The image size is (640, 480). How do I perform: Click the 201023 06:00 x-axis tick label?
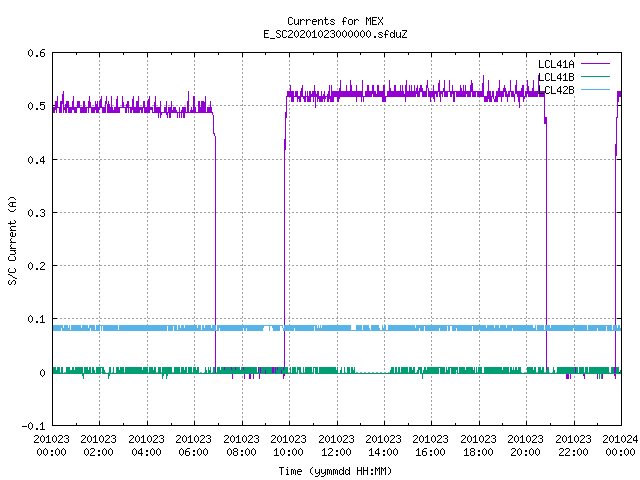[x=193, y=445]
